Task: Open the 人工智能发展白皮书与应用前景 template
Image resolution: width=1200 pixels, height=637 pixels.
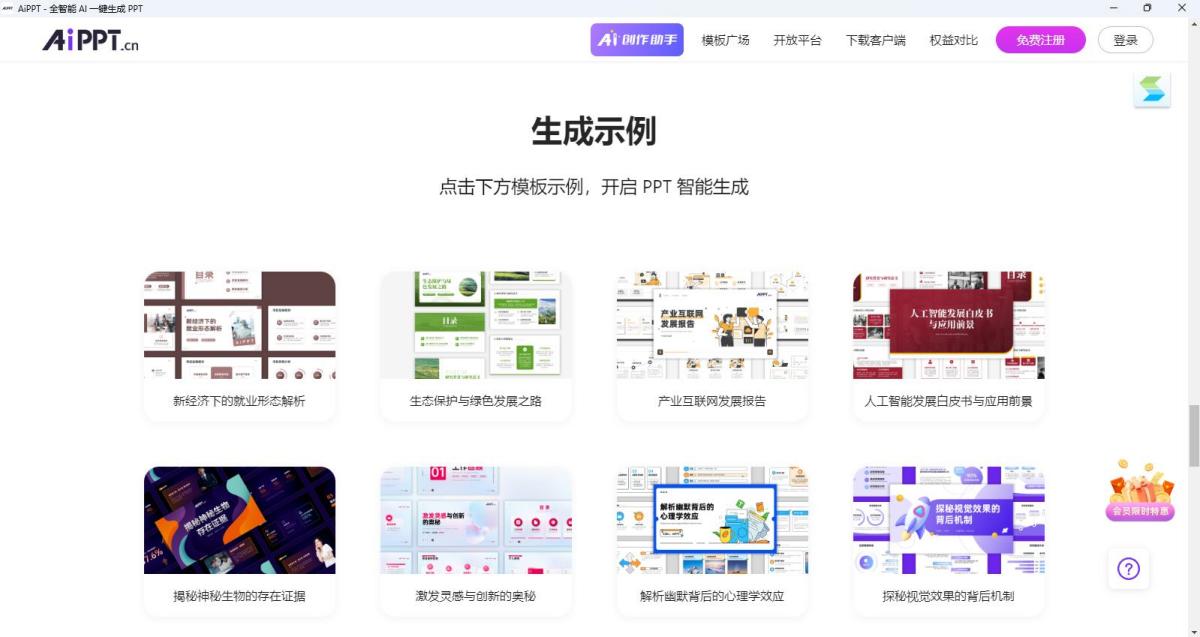Action: pos(948,326)
